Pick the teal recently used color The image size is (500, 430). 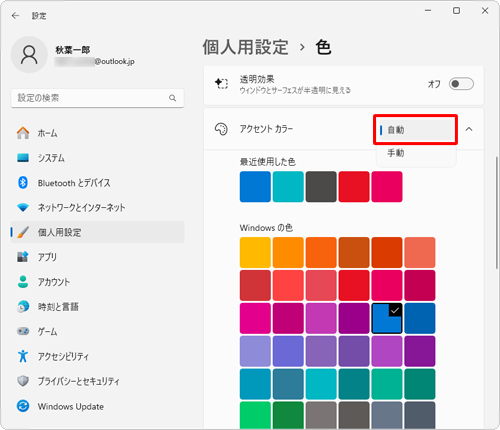[x=288, y=187]
